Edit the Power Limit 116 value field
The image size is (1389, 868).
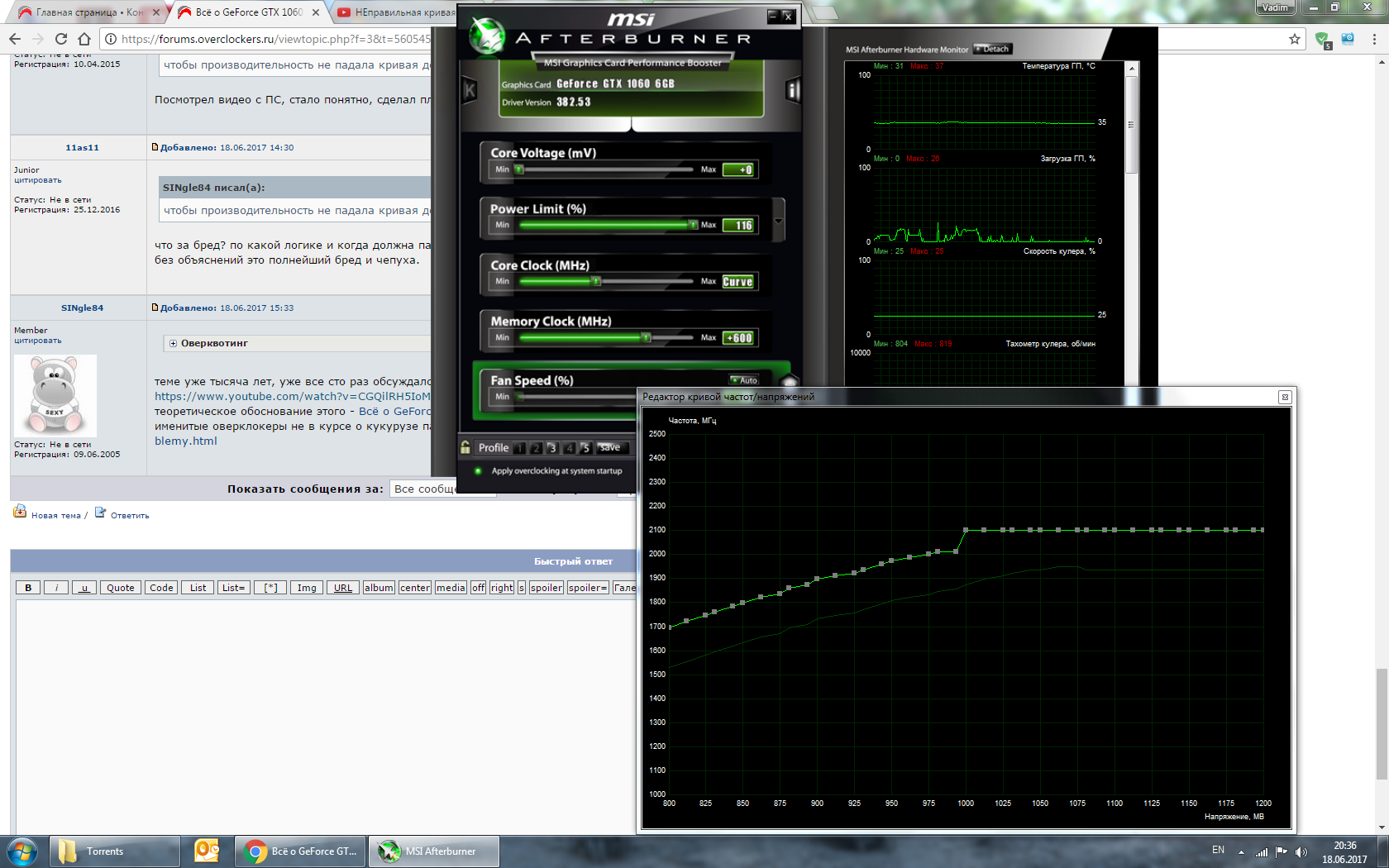tap(738, 226)
